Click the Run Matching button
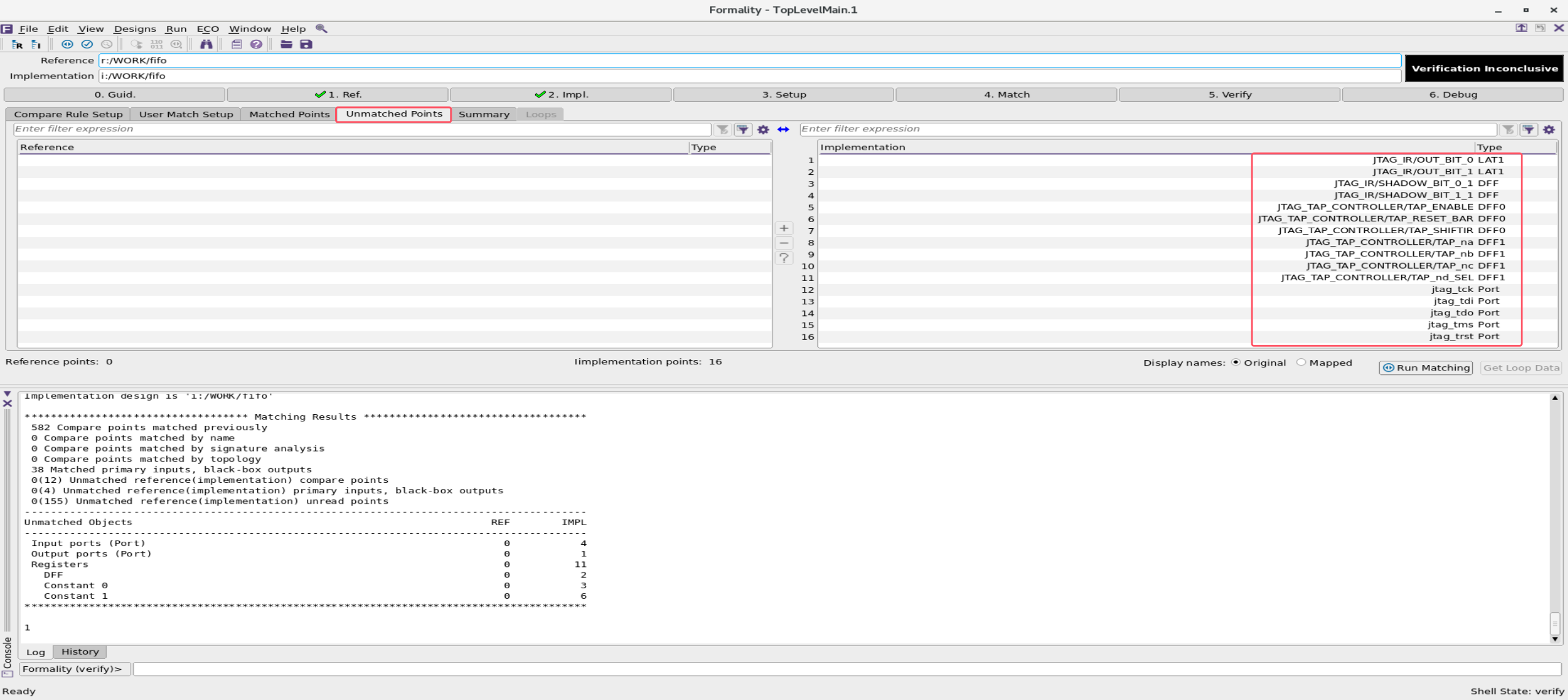Screen dimensions: 1568x700 [1425, 367]
